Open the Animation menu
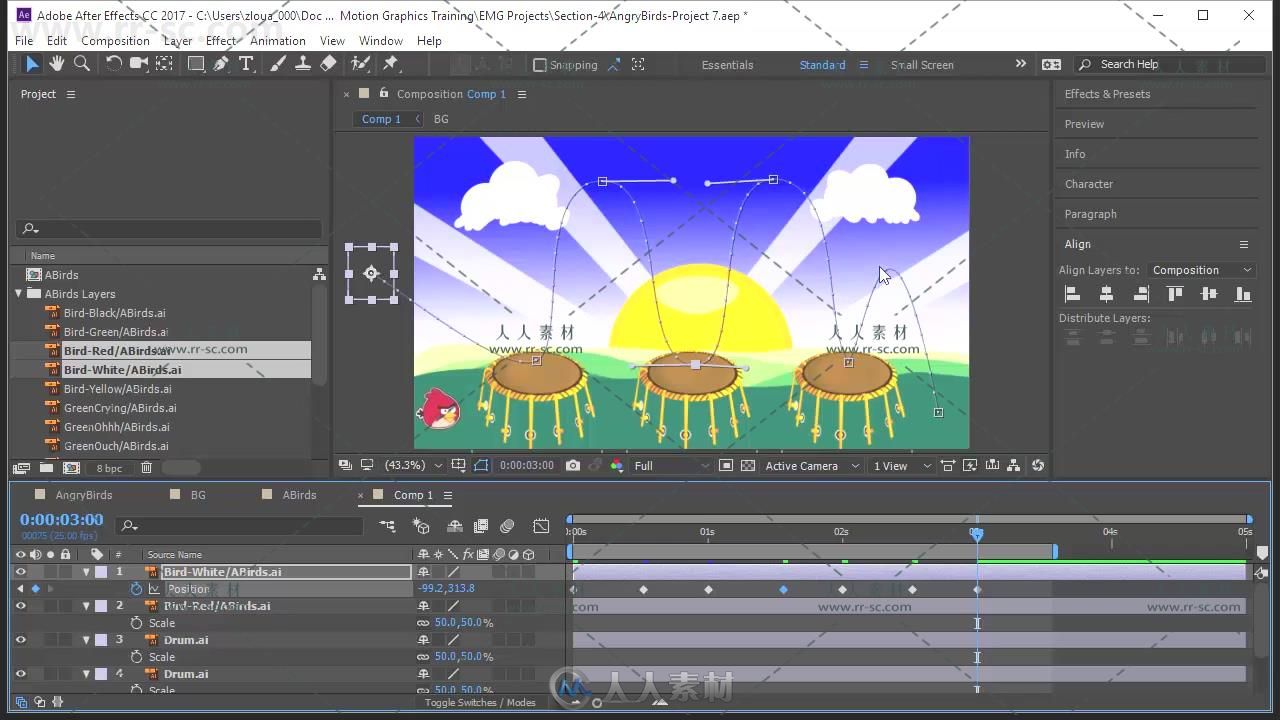This screenshot has height=720, width=1280. tap(278, 41)
